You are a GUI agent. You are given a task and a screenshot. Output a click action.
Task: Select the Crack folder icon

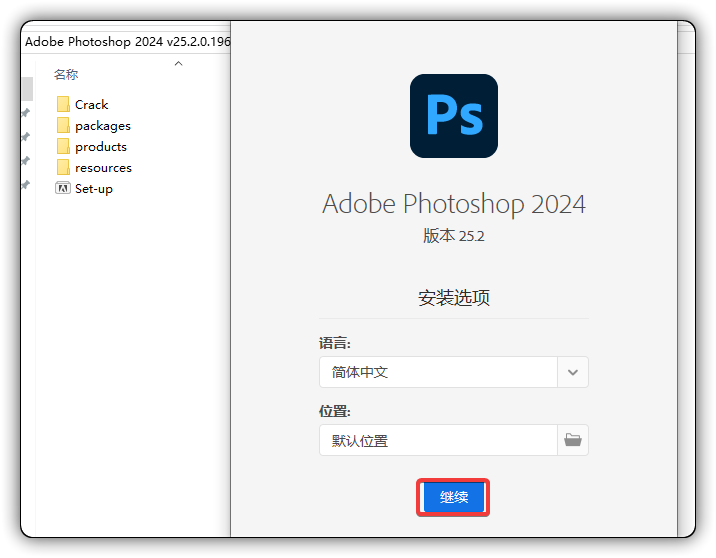coord(63,104)
